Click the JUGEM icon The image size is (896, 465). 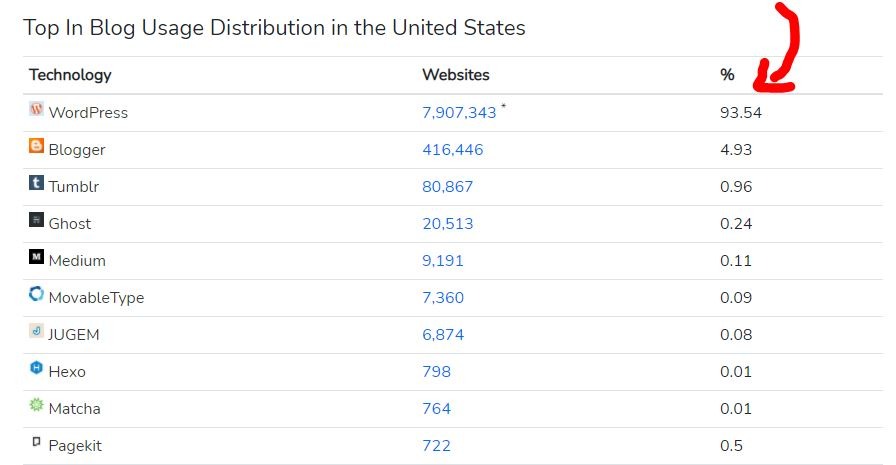click(x=37, y=332)
